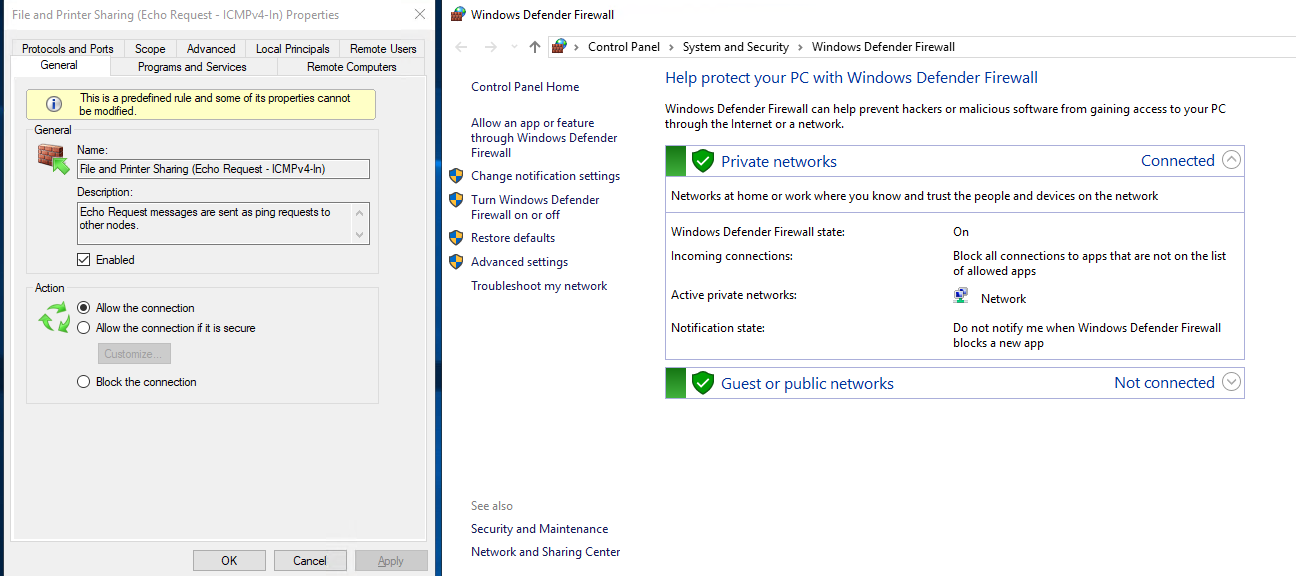
Task: Switch to the Remote Computers tab
Action: pos(352,67)
